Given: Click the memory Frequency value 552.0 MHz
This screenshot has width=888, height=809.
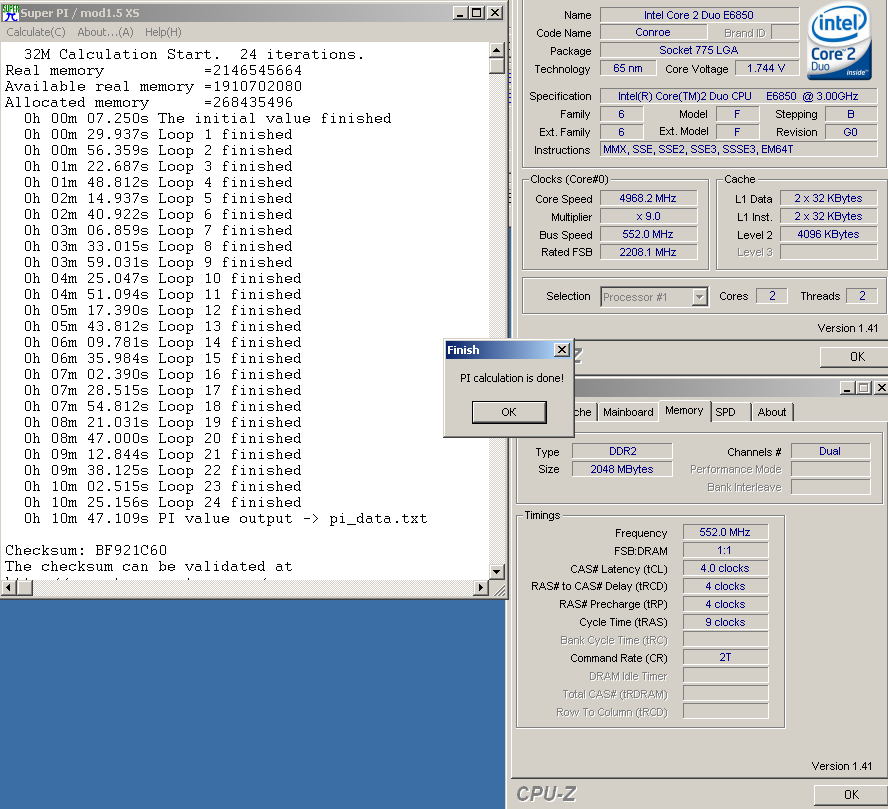Looking at the screenshot, I should click(725, 532).
